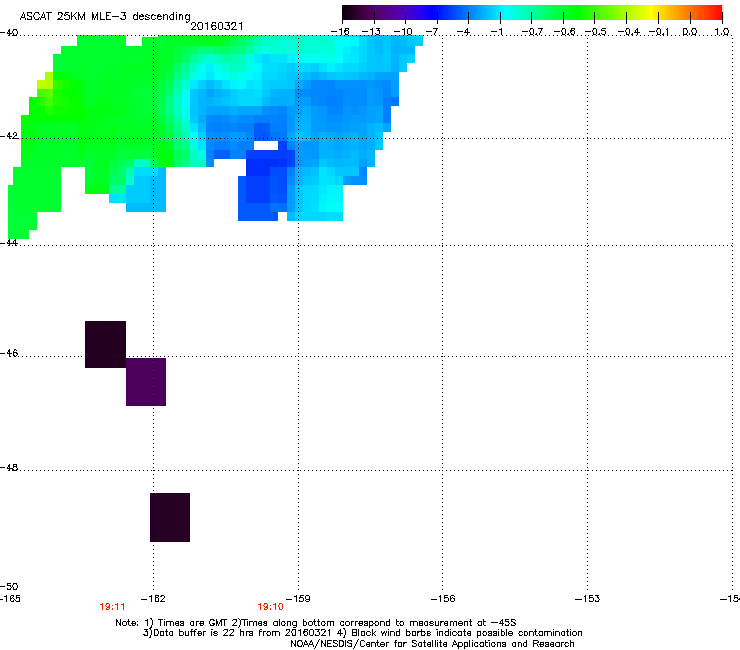This screenshot has width=740, height=650.
Task: Click the "Data buffer is 22 hrs" note line
Action: coord(362,633)
